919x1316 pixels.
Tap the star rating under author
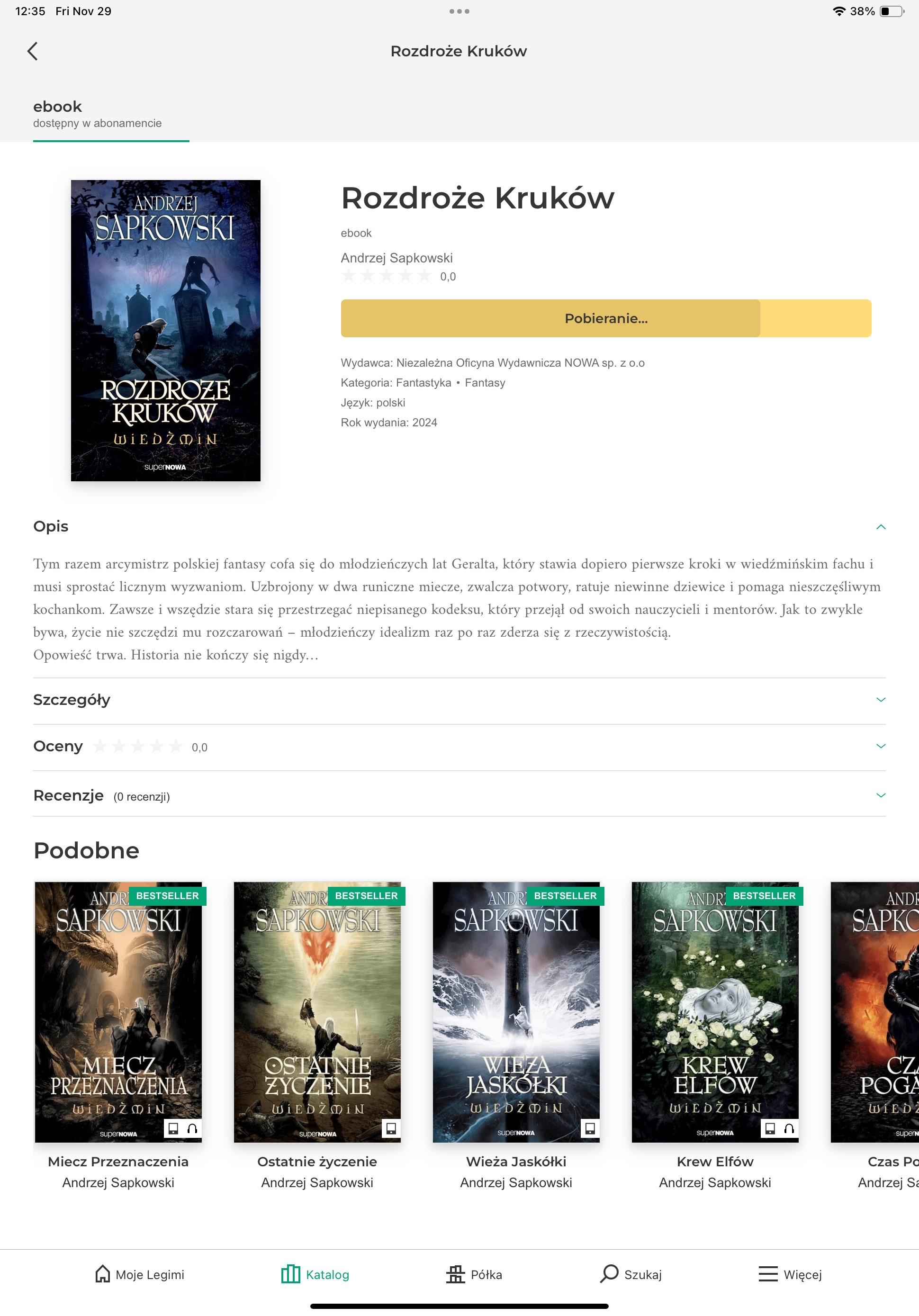pyautogui.click(x=387, y=276)
